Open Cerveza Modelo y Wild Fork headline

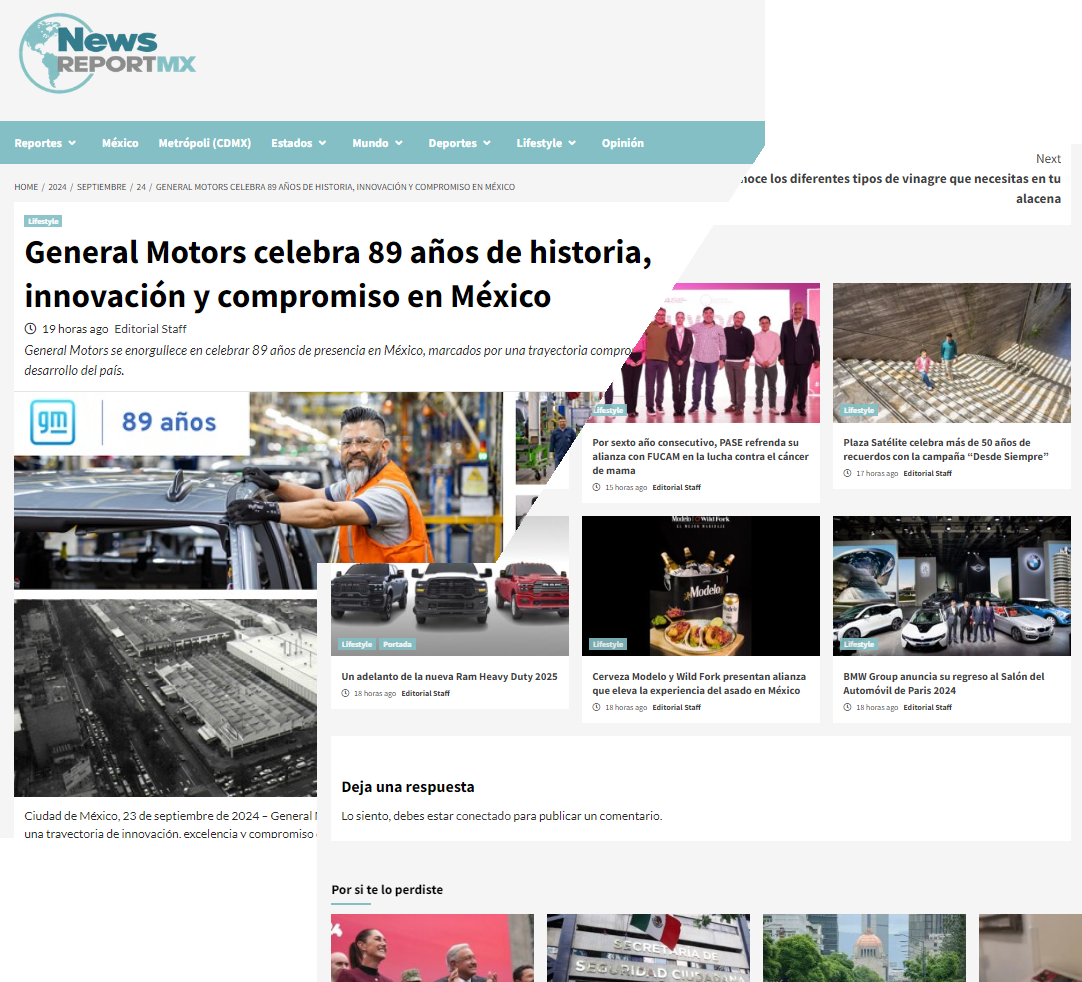pyautogui.click(x=698, y=683)
